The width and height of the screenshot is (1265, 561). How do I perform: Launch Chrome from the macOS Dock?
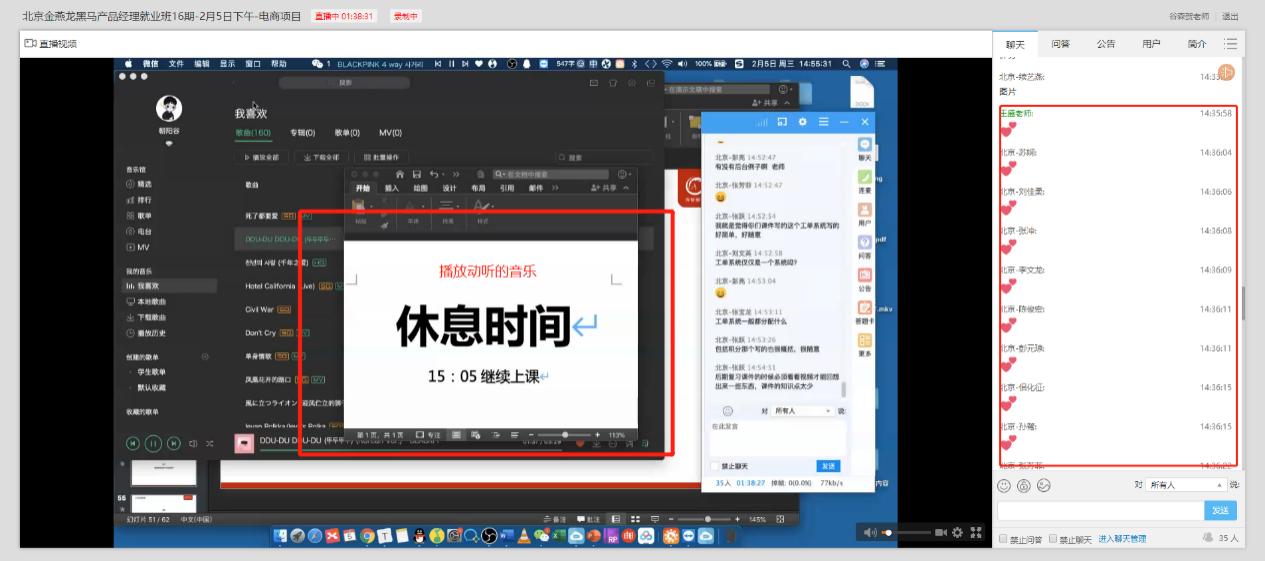tap(367, 536)
